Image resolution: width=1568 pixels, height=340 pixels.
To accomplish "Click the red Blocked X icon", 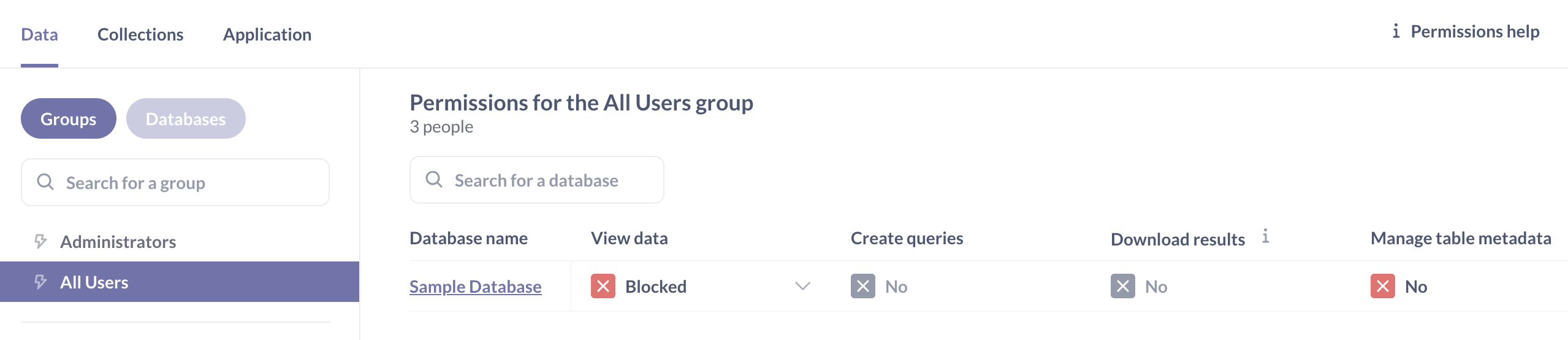I will tap(603, 286).
